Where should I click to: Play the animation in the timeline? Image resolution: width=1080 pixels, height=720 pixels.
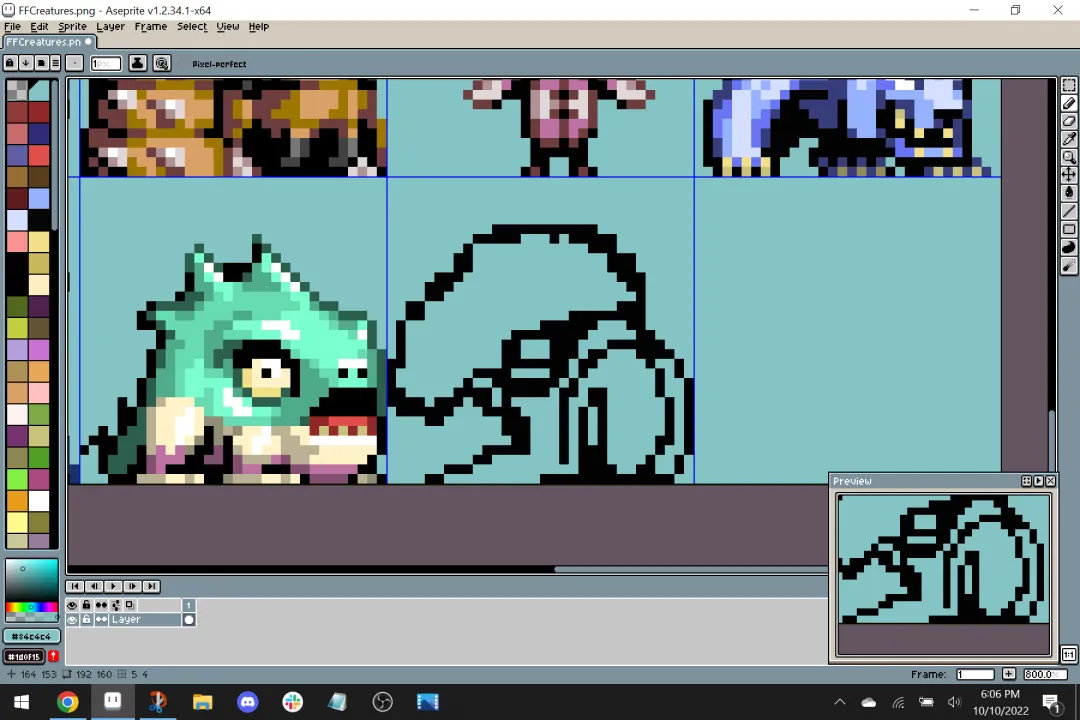[113, 586]
